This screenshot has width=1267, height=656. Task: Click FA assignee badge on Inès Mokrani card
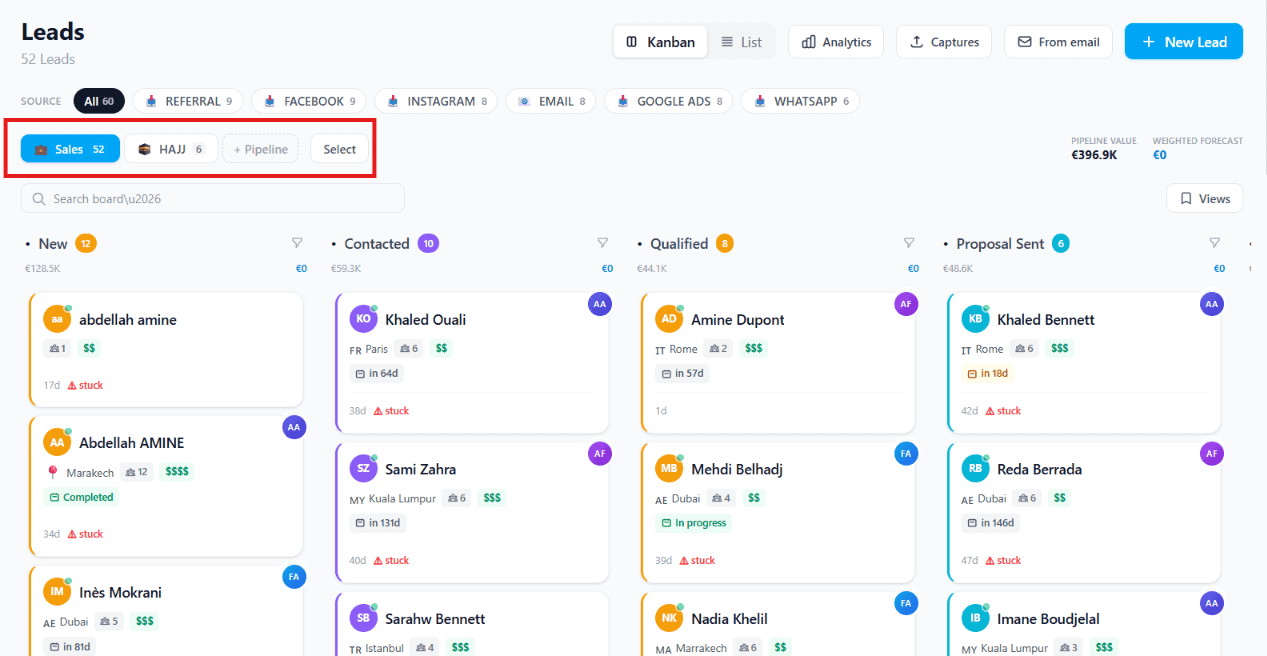pyautogui.click(x=294, y=577)
